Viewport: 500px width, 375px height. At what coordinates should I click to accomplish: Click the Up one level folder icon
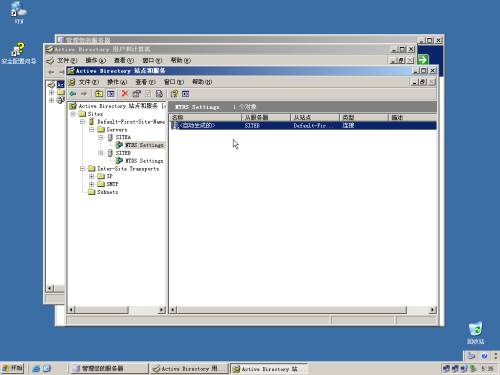[x=99, y=94]
